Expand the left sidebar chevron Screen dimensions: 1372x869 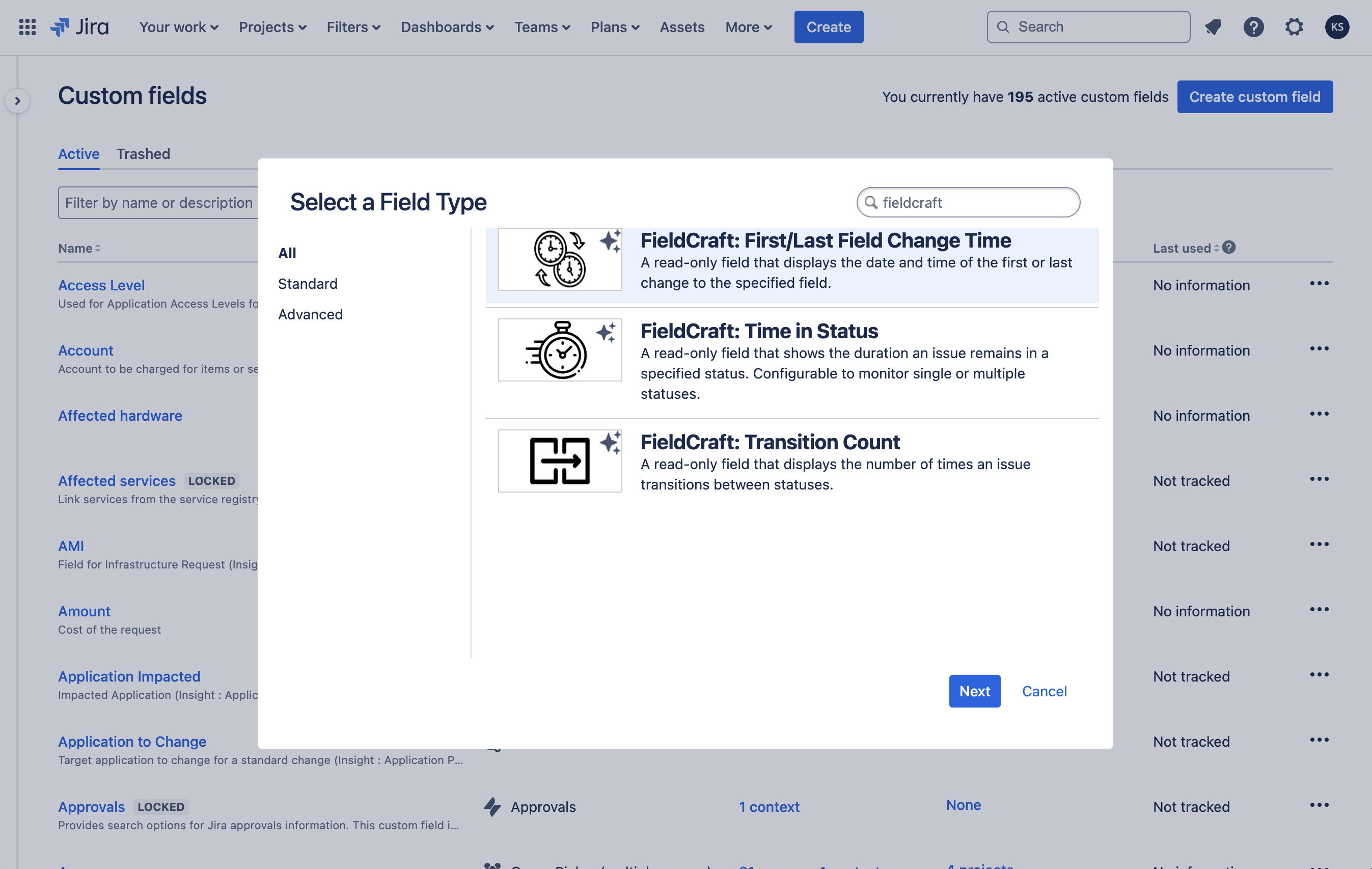coord(18,101)
